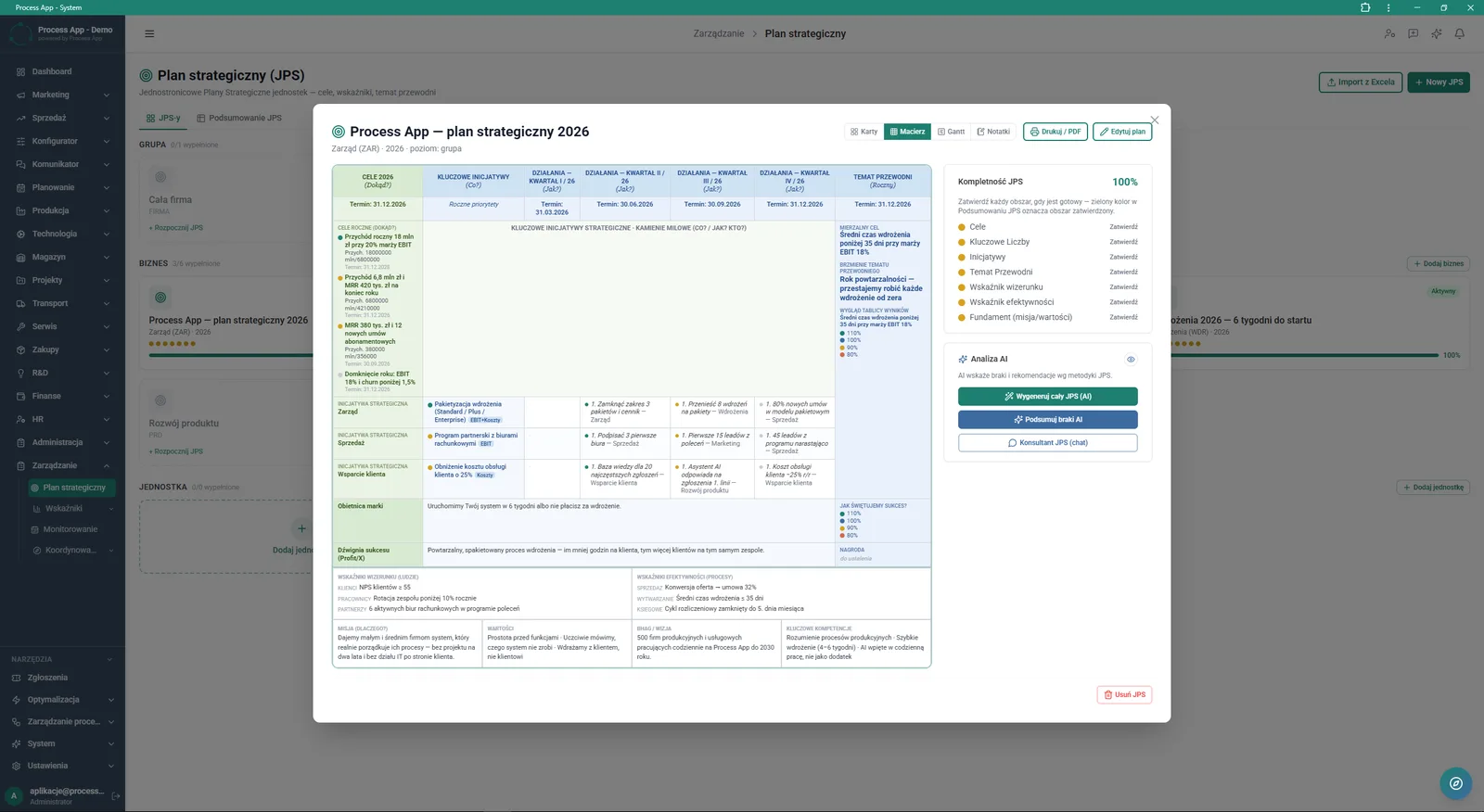Expand the Produkcja menu chevron

point(107,210)
